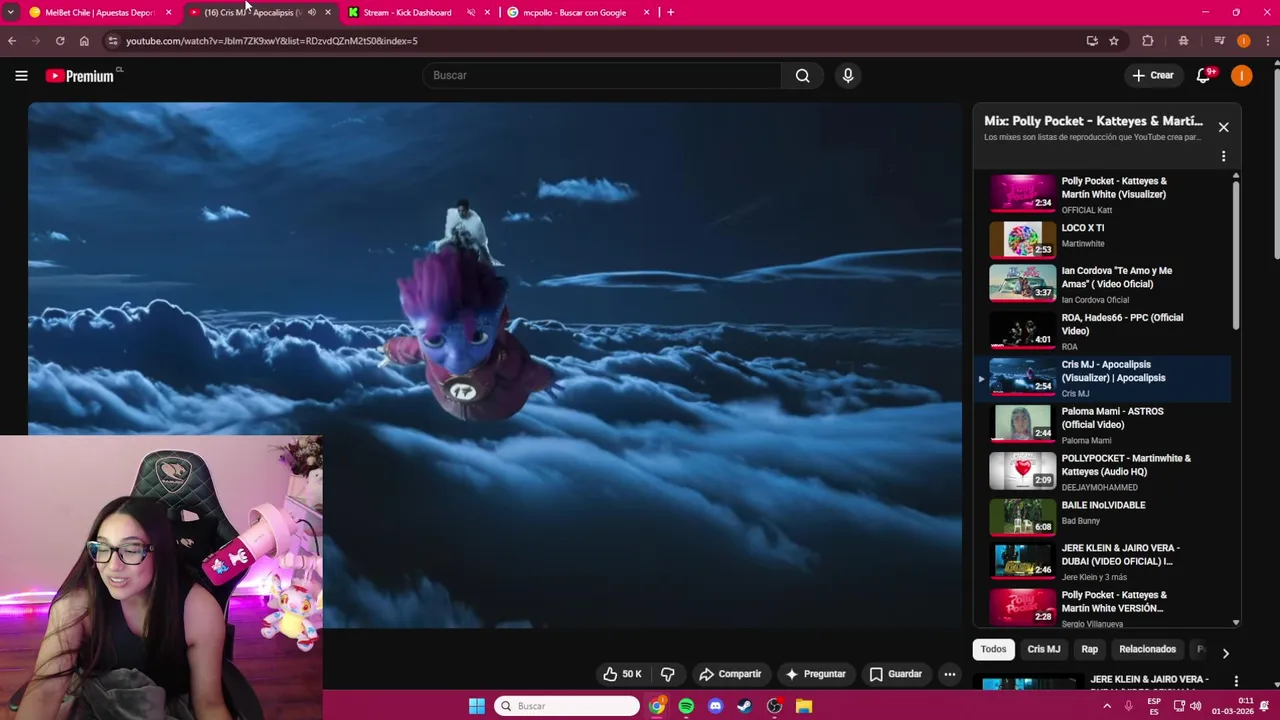
Task: Like the video with thumbs up
Action: tap(622, 674)
